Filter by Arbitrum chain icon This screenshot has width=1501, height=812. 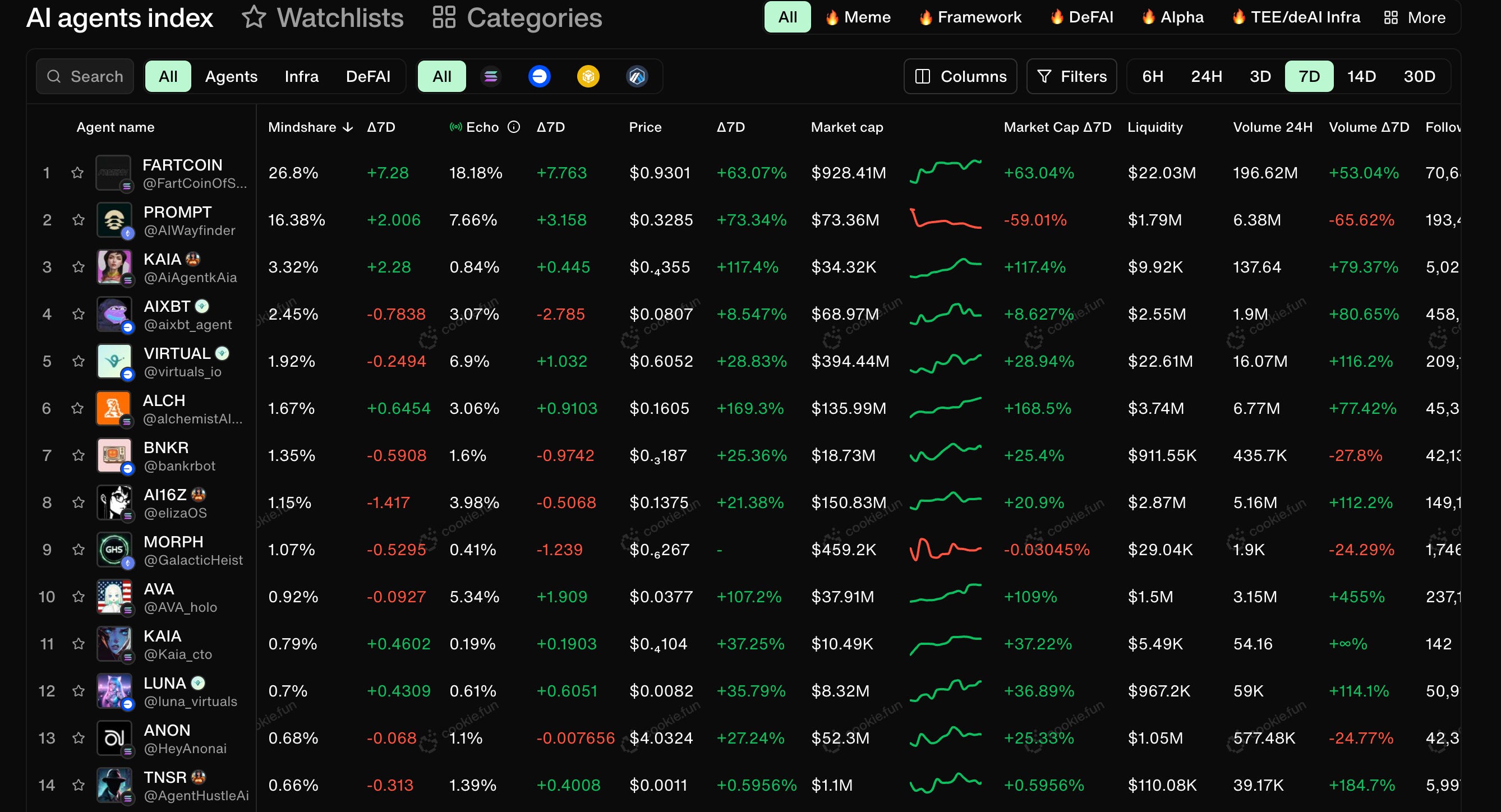[637, 76]
